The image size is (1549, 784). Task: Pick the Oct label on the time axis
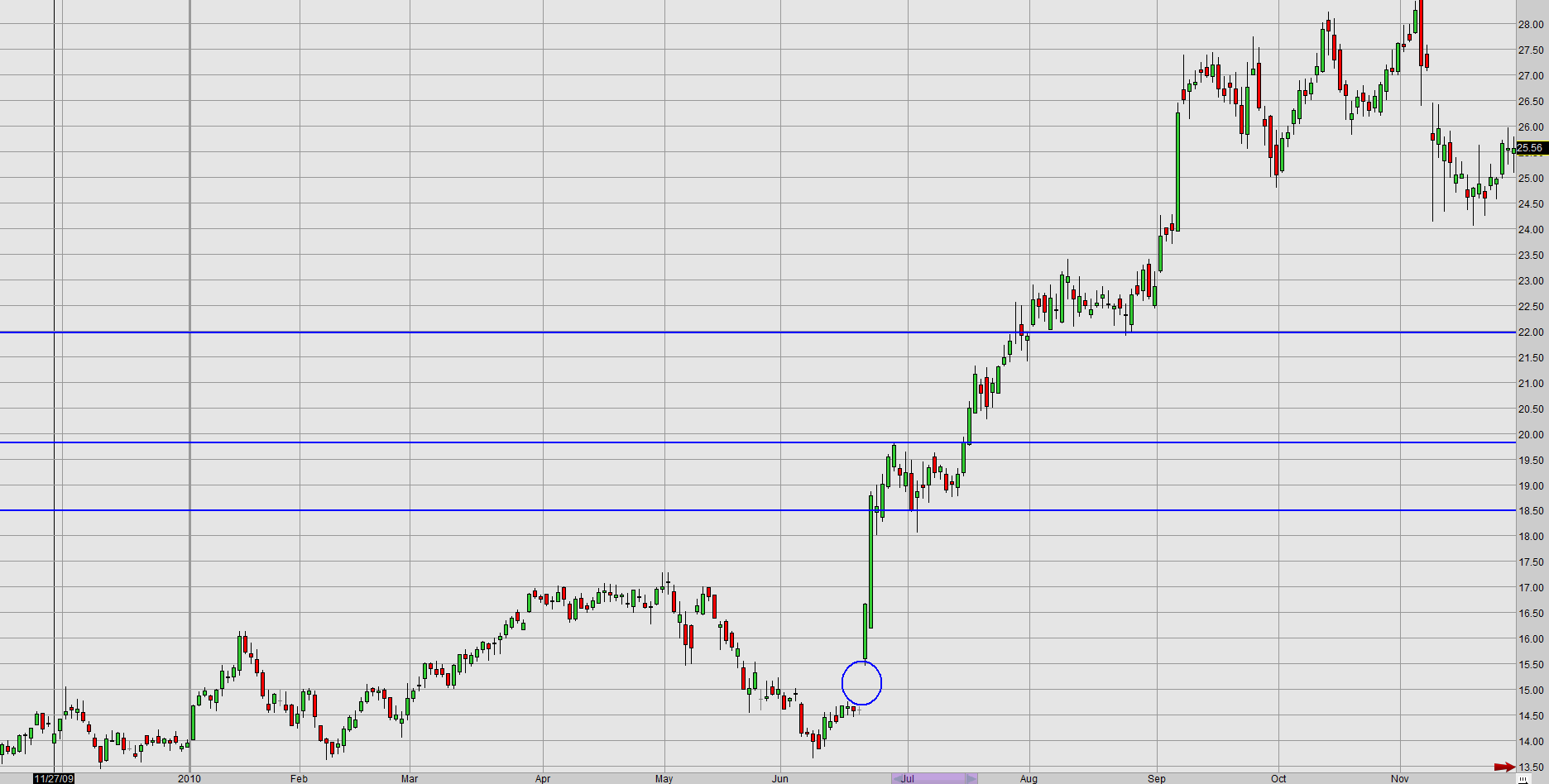click(1278, 779)
